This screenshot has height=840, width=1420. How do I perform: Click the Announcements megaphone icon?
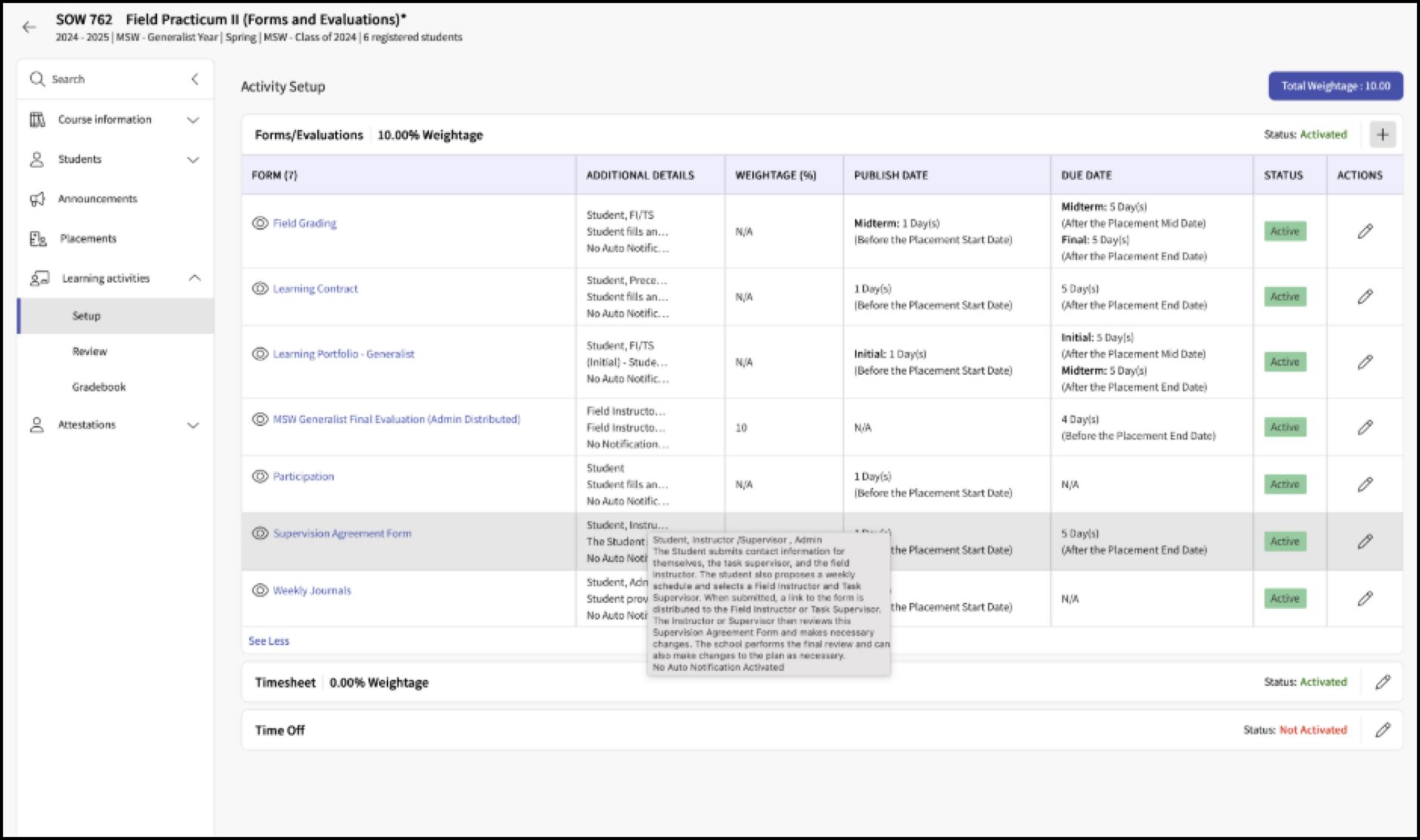[x=37, y=199]
